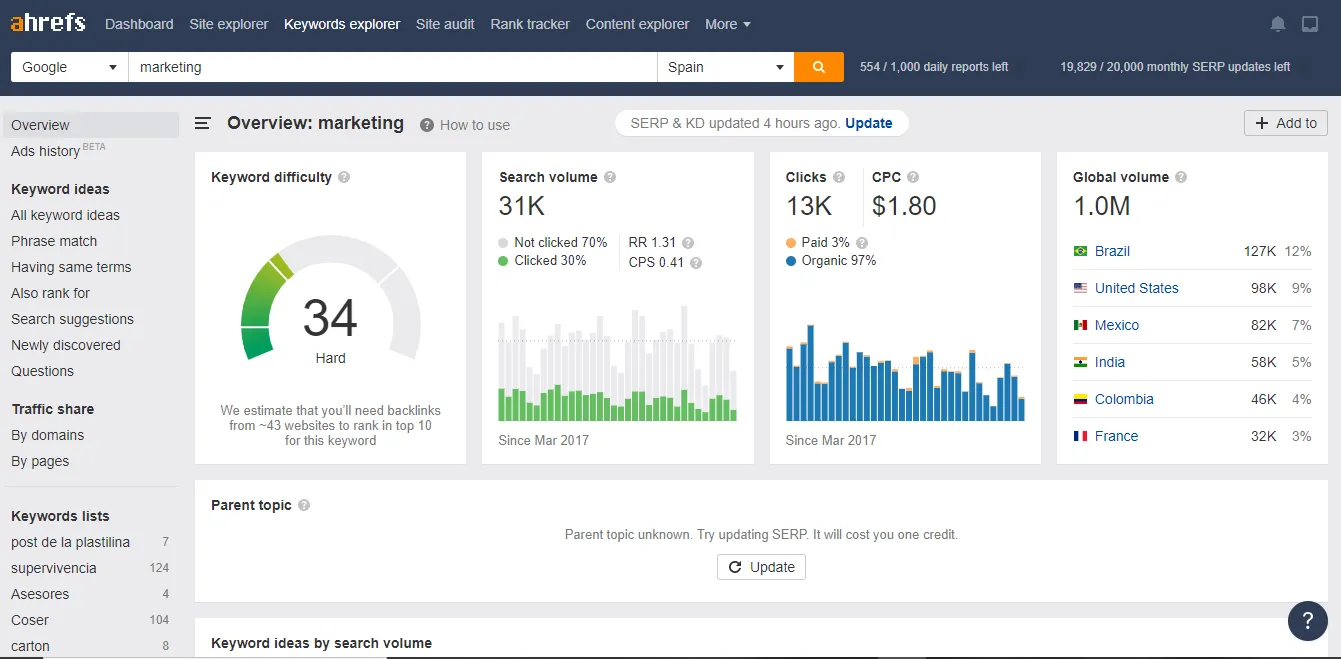Open the Spain country dropdown
The width and height of the screenshot is (1341, 659).
pyautogui.click(x=725, y=67)
